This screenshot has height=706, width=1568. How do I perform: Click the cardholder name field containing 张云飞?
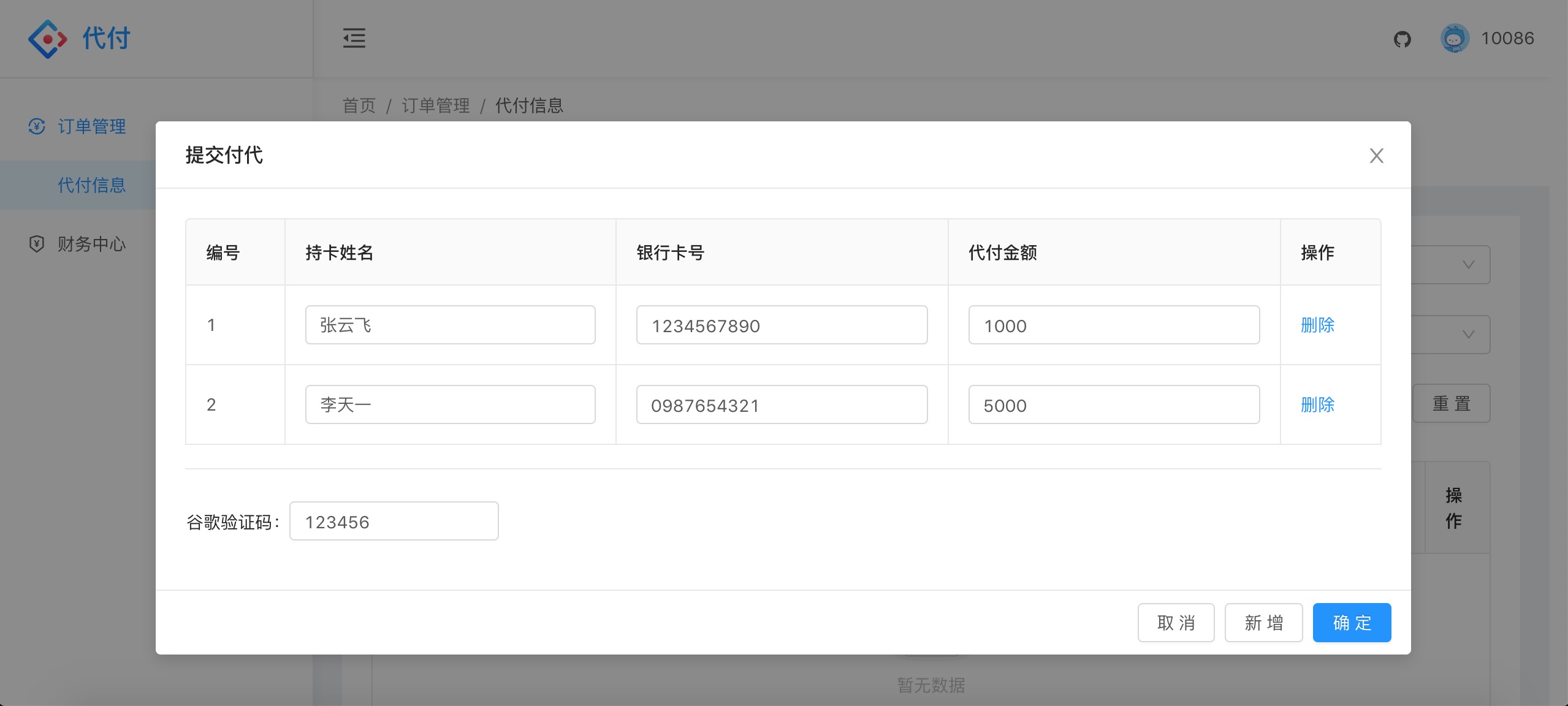(x=450, y=325)
